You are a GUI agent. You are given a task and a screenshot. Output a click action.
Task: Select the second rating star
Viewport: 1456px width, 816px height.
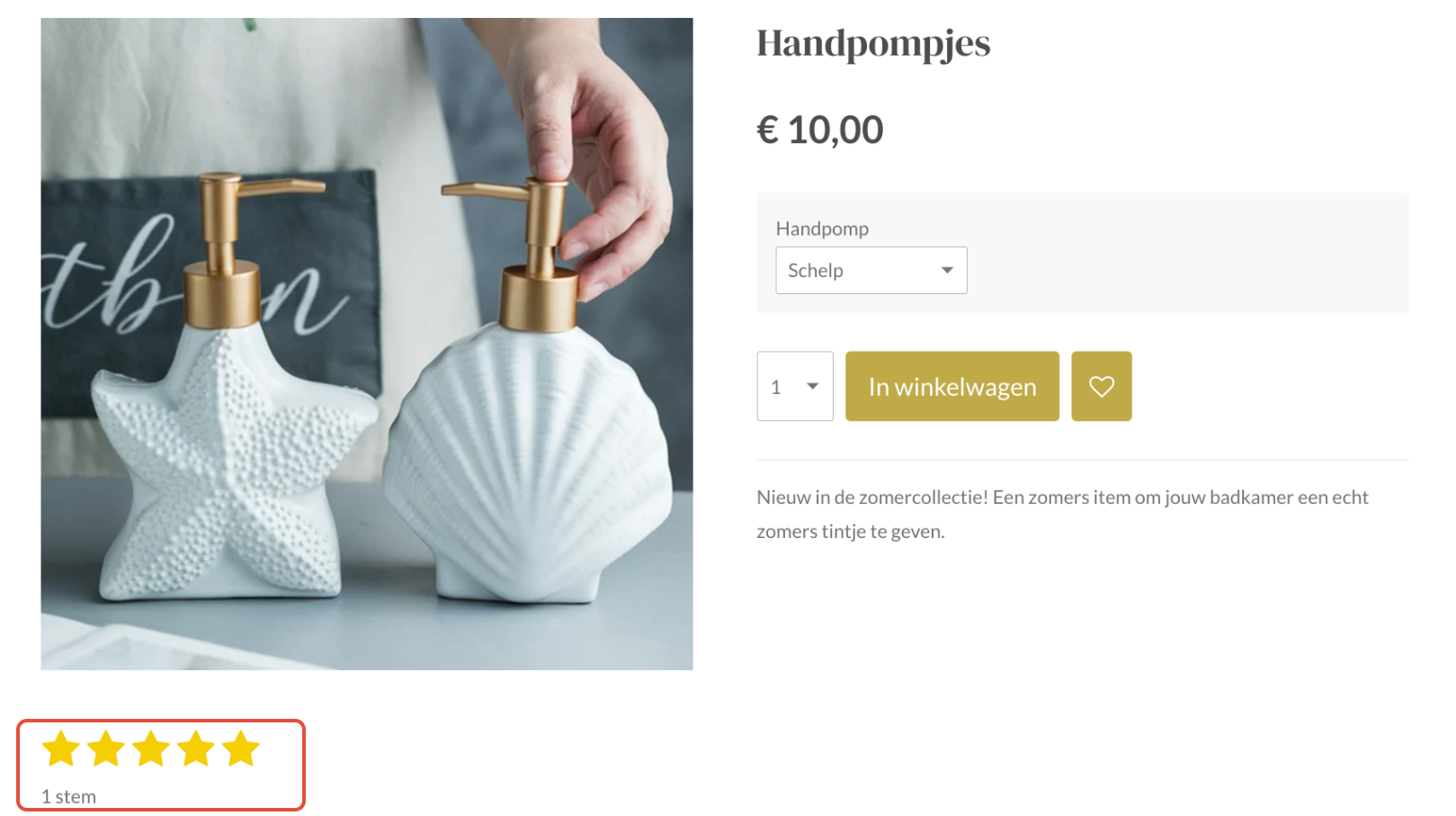(106, 749)
